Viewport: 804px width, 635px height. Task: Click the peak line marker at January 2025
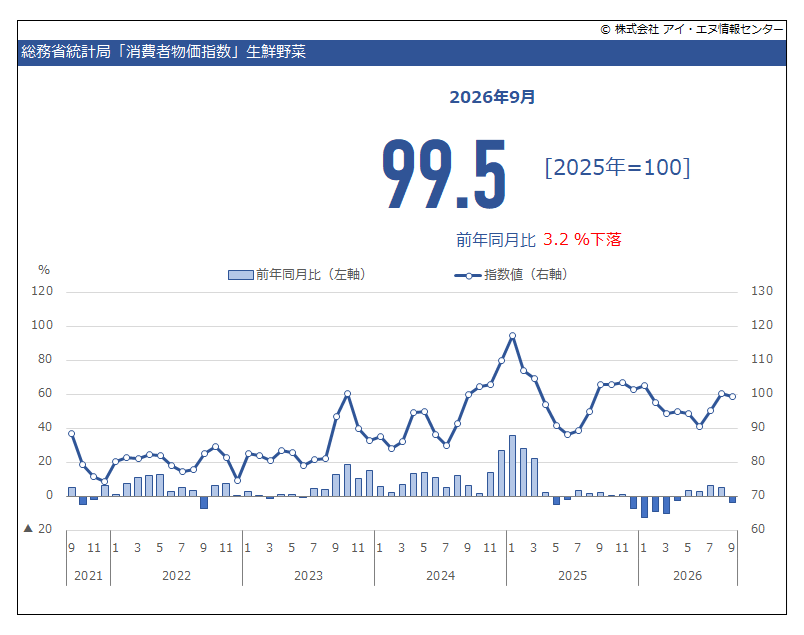tap(512, 336)
